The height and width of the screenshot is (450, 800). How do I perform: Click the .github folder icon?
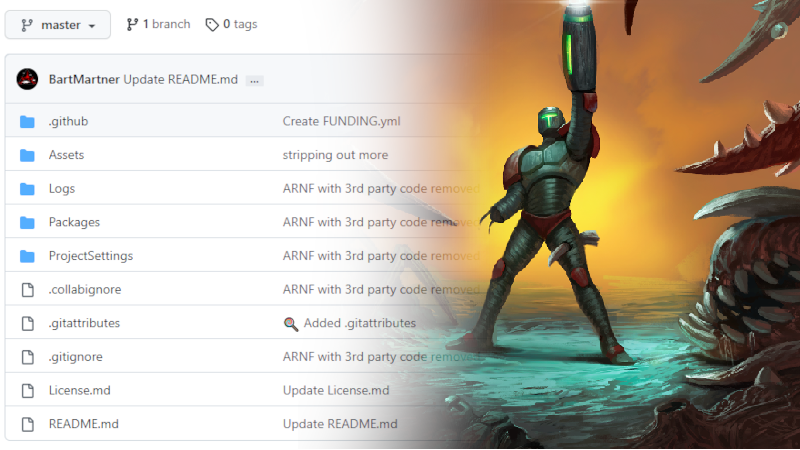(x=27, y=121)
